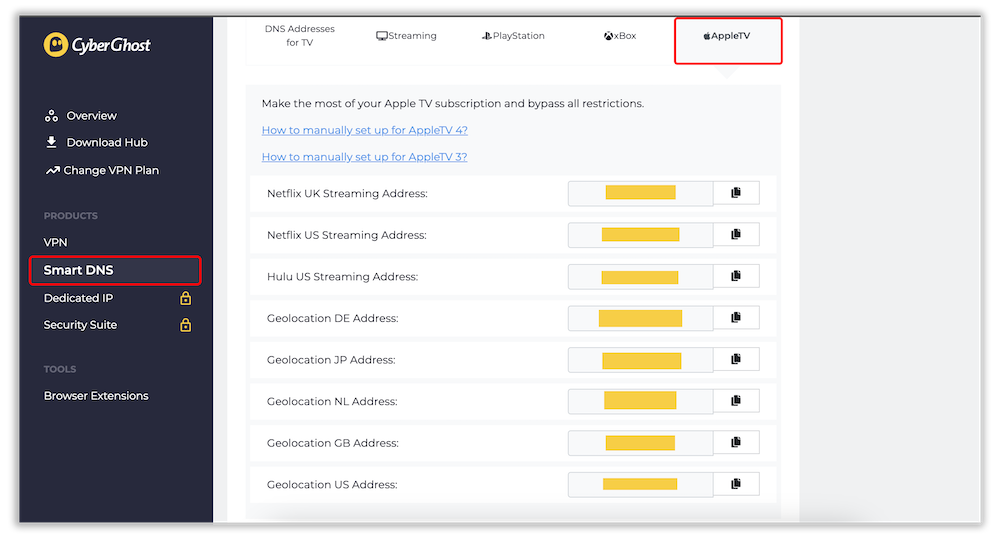Open the AppleTV 4 manual setup link

click(365, 130)
